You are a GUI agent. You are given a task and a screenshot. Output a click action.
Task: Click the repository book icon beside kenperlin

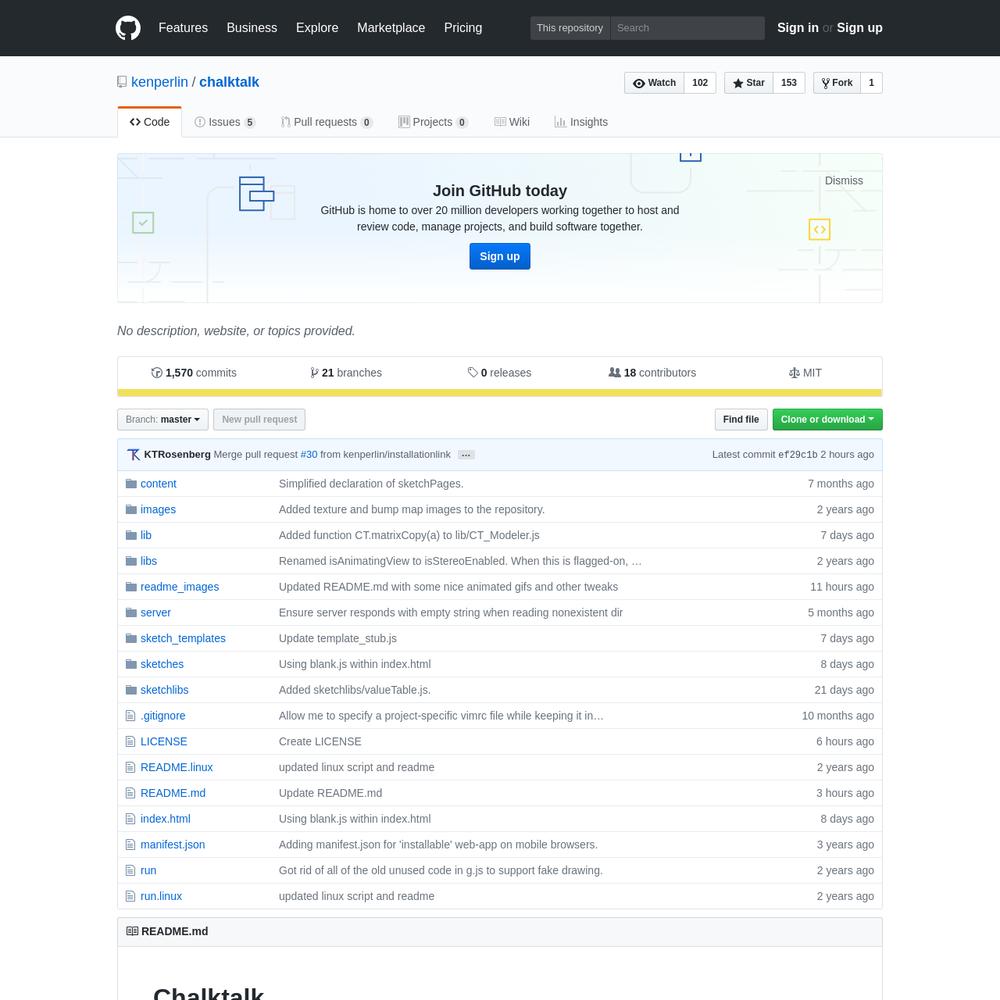pyautogui.click(x=122, y=82)
